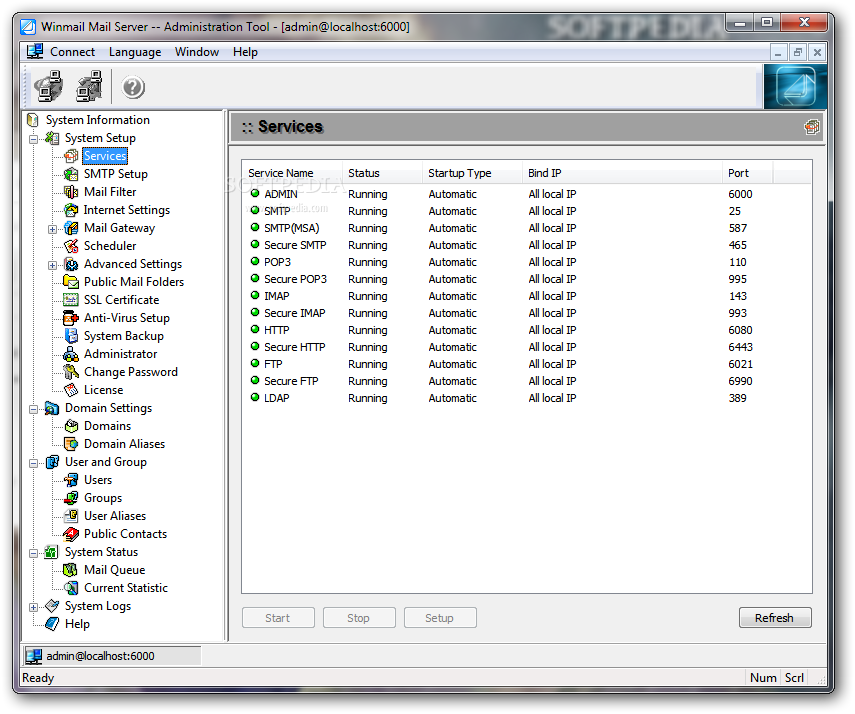The width and height of the screenshot is (855, 714).
Task: Open the Connect menu
Action: [x=72, y=52]
